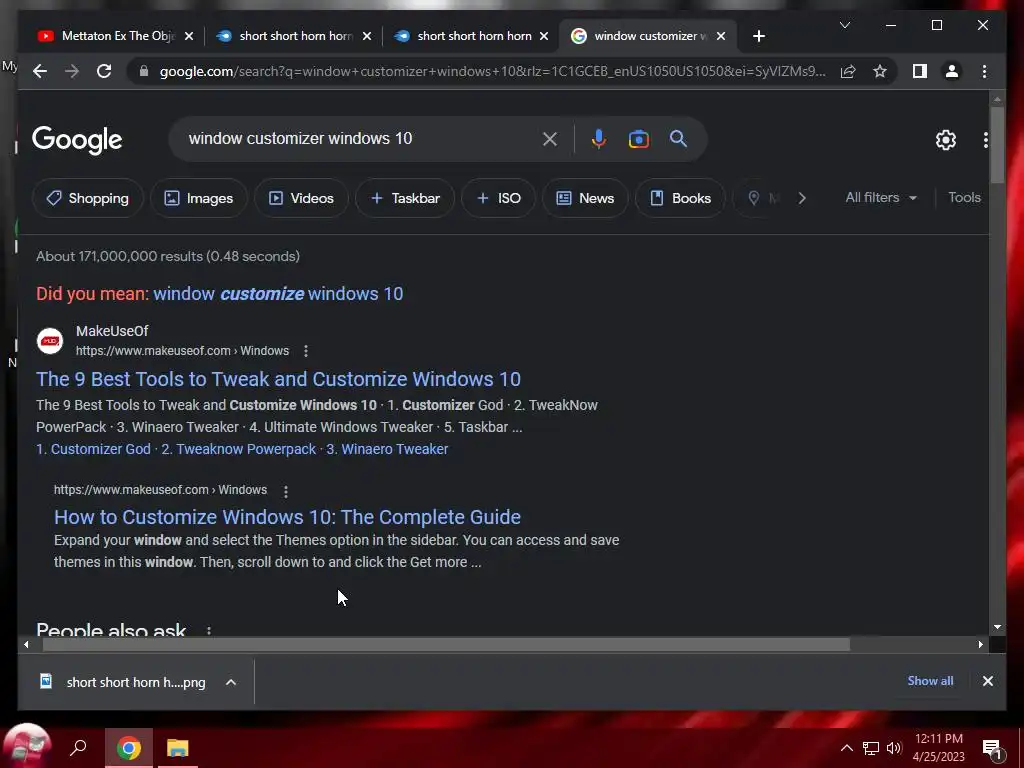The width and height of the screenshot is (1024, 768).
Task: Show more search filter chips
Action: [x=802, y=198]
